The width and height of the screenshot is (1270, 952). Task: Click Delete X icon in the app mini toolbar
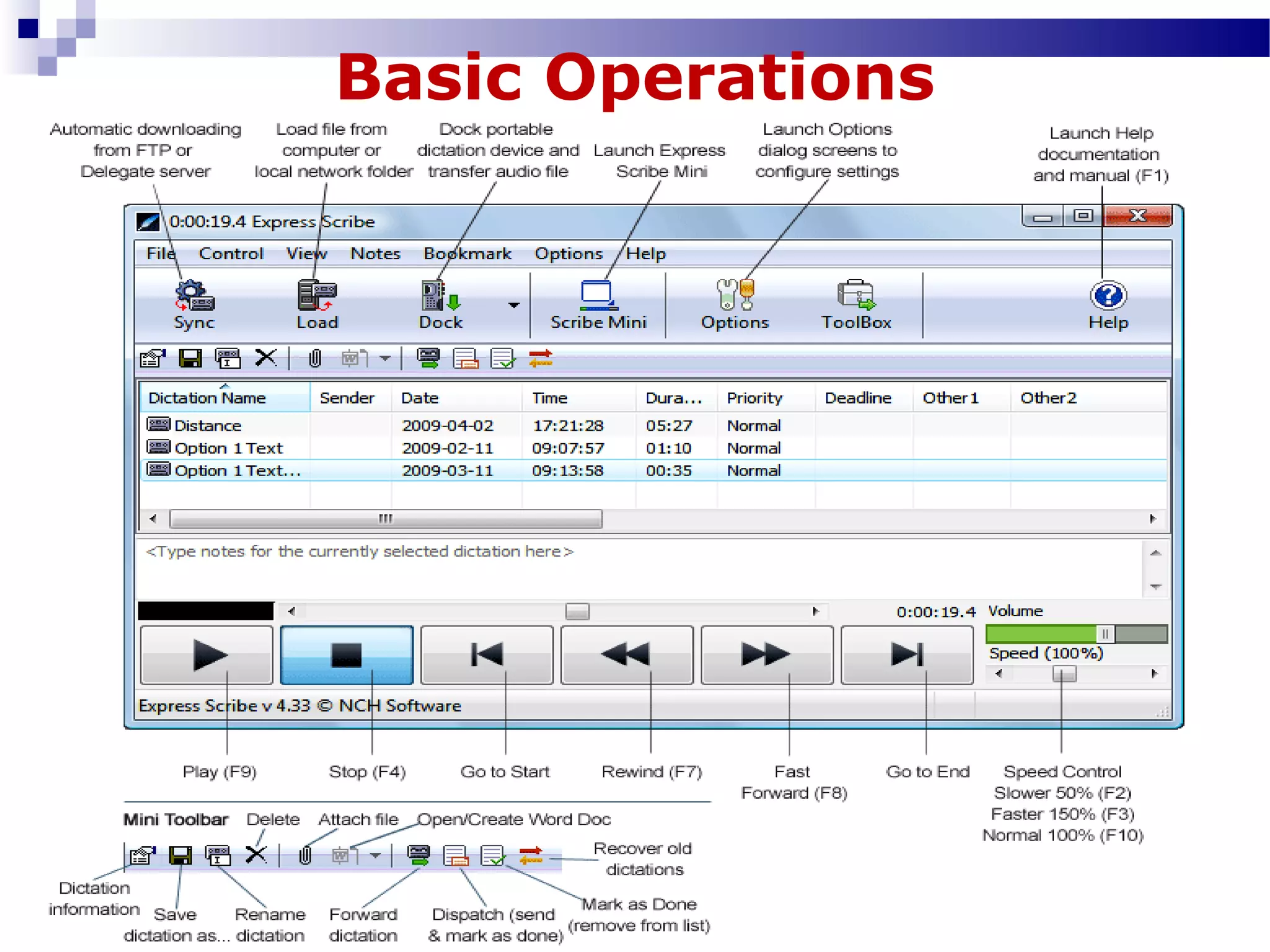266,358
